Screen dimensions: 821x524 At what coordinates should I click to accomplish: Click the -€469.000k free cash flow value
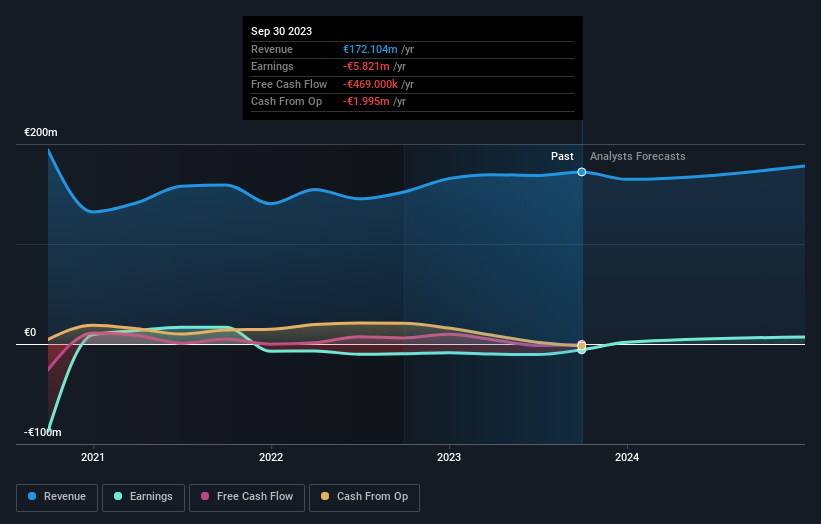(x=370, y=84)
